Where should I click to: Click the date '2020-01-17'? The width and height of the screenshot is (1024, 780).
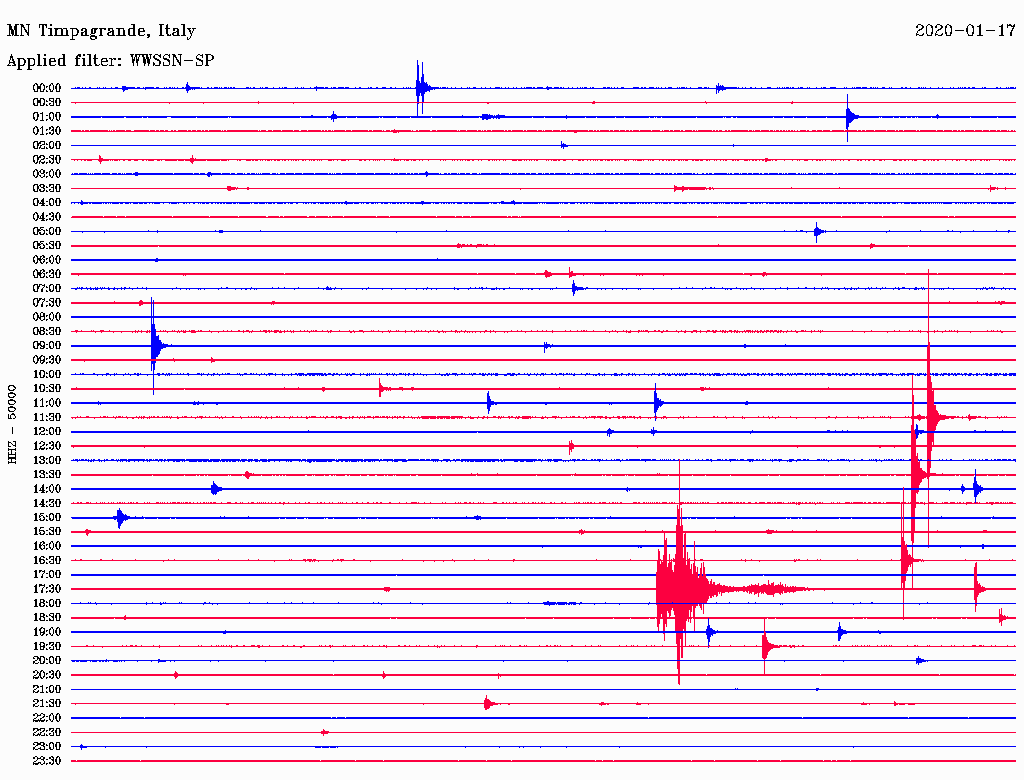(965, 30)
